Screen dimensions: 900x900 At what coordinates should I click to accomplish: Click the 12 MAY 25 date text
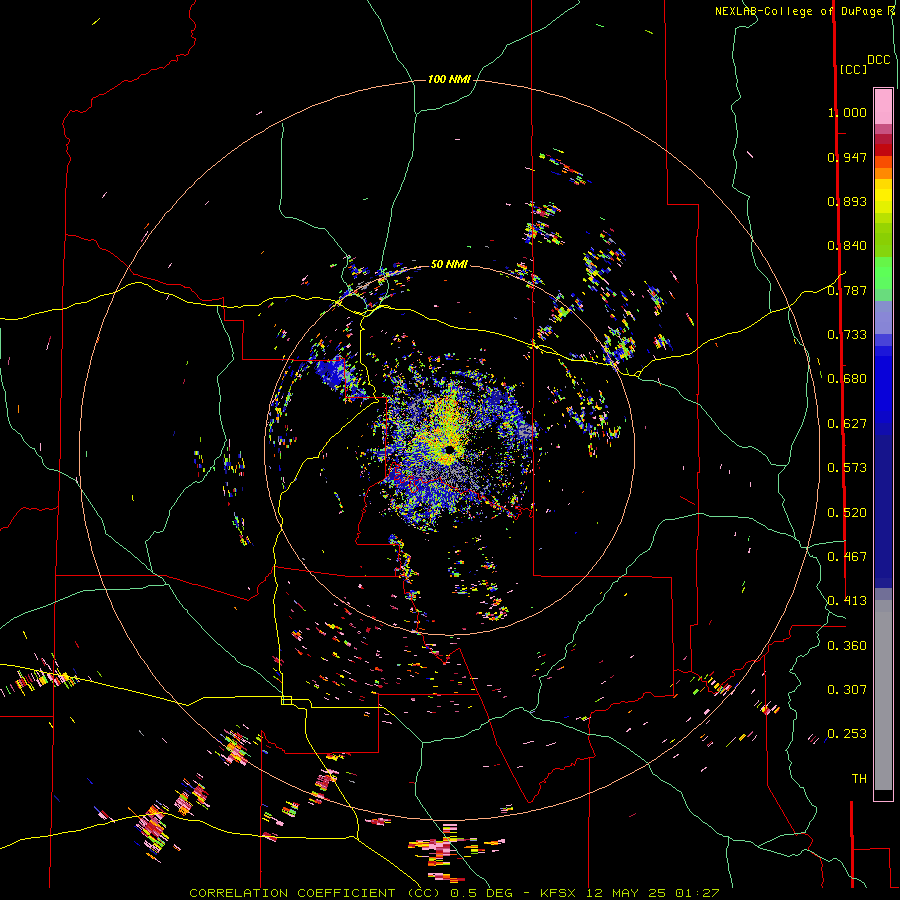(x=626, y=893)
